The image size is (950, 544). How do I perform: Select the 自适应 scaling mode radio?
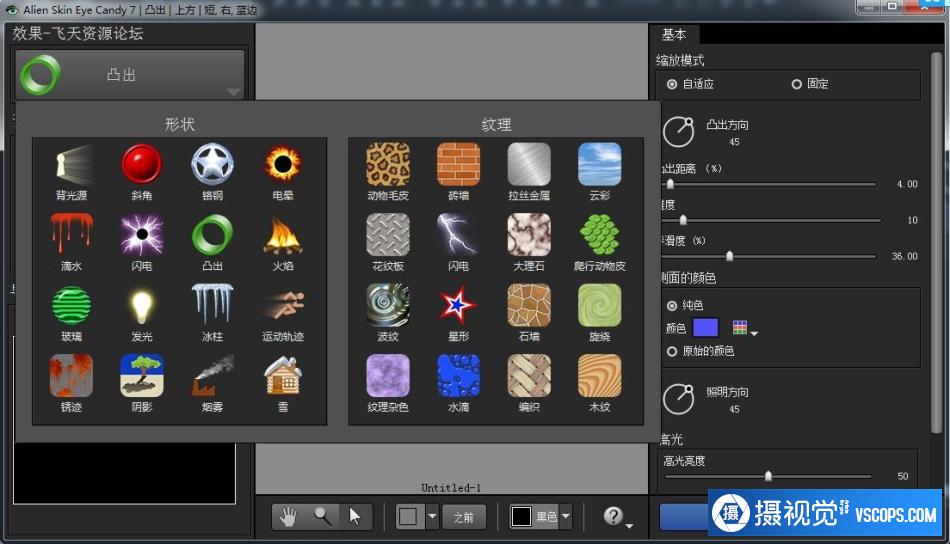[671, 84]
